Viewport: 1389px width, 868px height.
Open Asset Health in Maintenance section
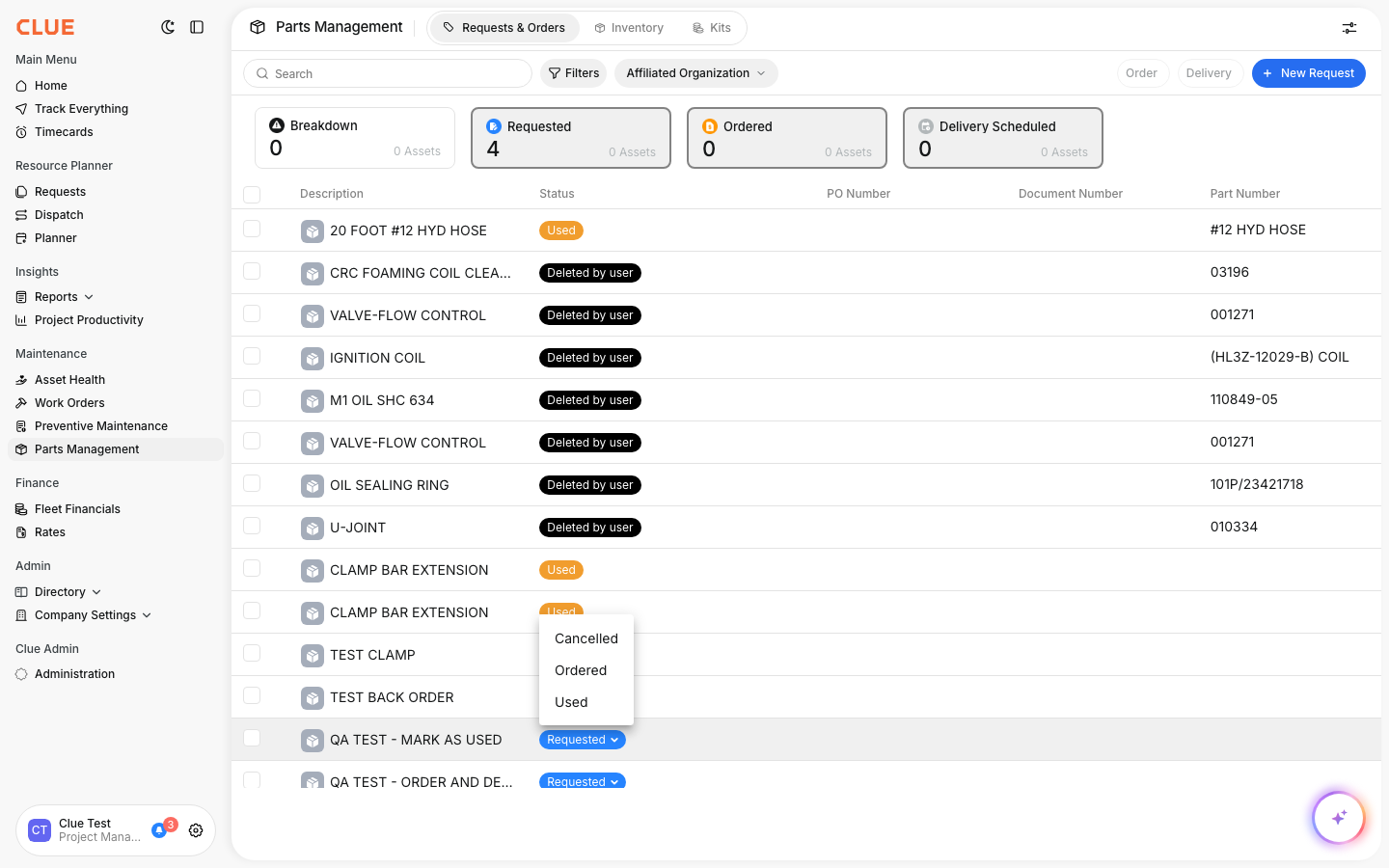[69, 379]
